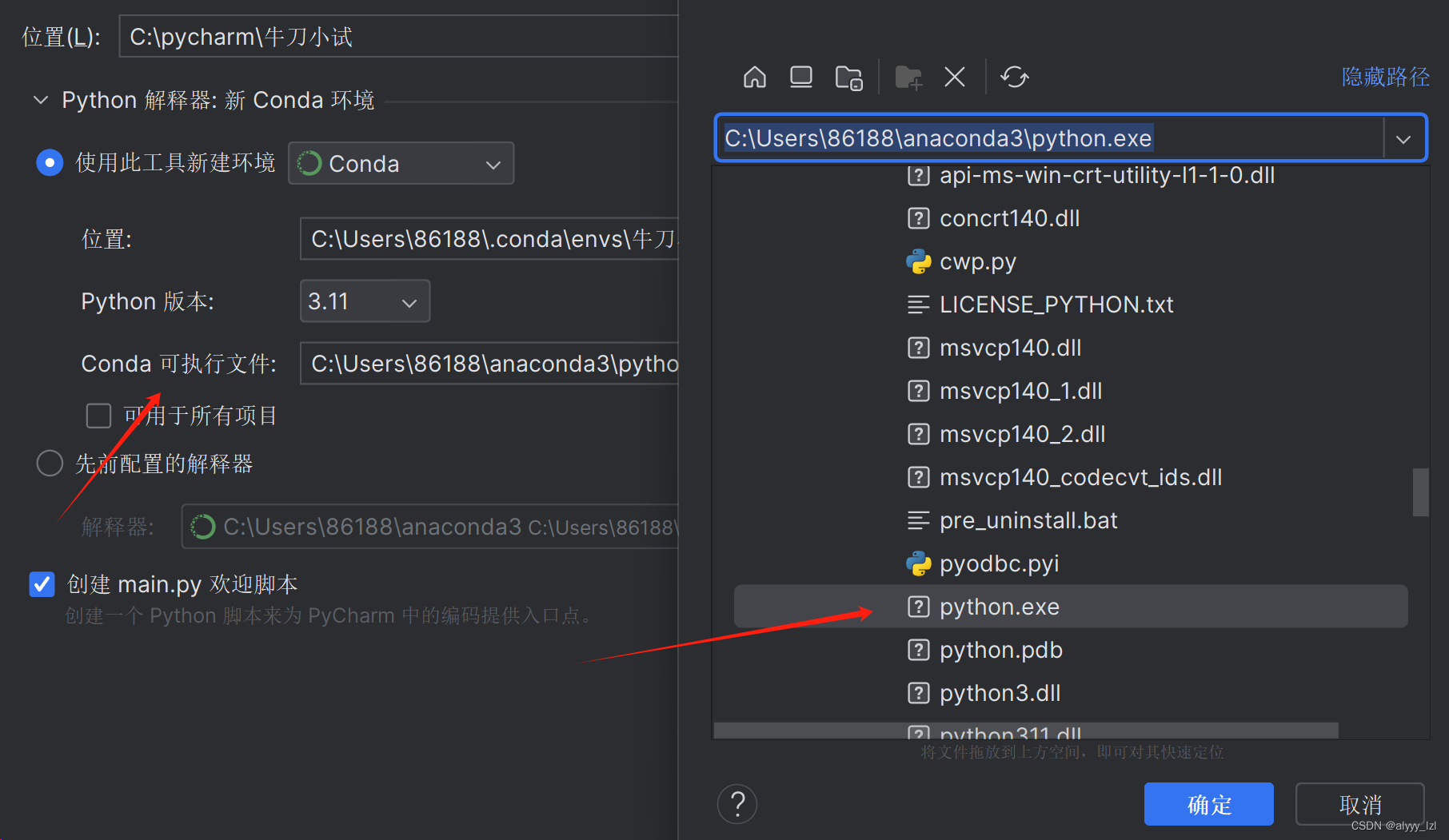Click the 隐藏路径 hide path link
Viewport: 1449px width, 840px height.
tap(1385, 77)
